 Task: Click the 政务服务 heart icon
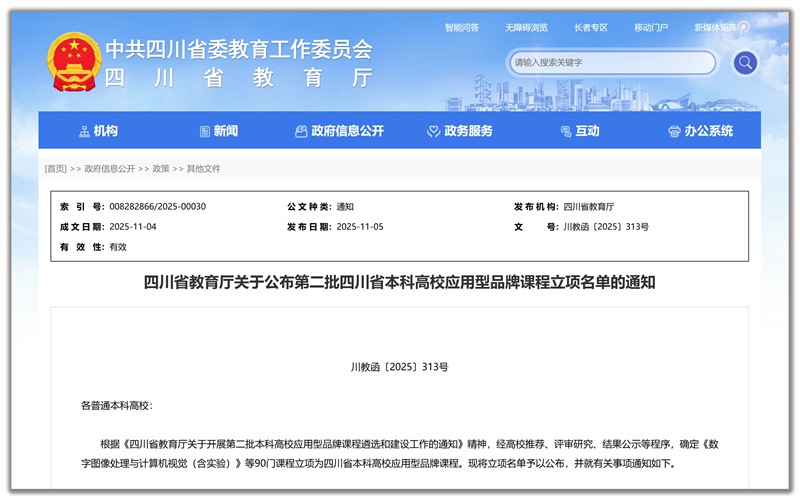(434, 131)
